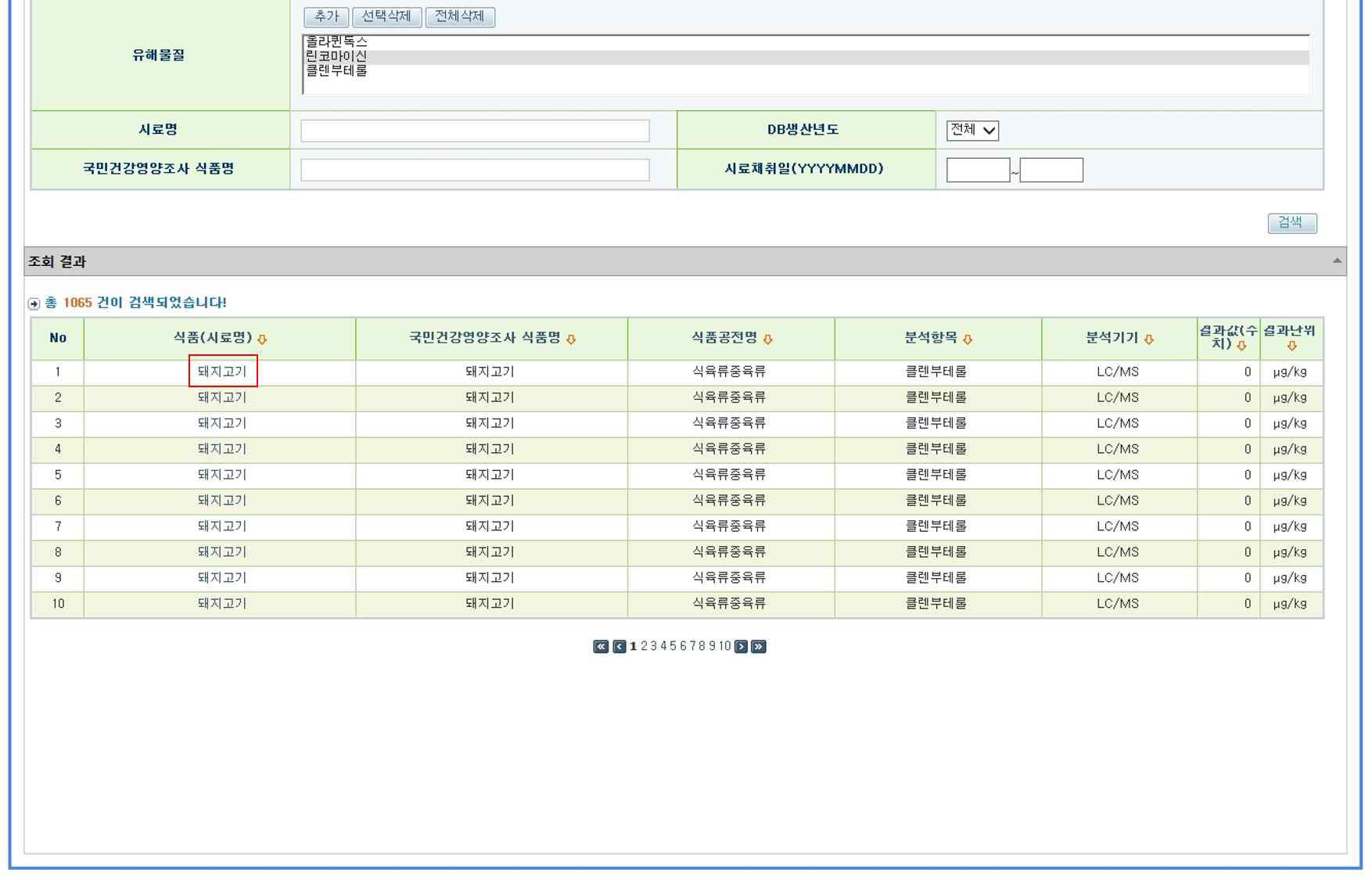
Task: Open results page 3
Action: coord(654,646)
